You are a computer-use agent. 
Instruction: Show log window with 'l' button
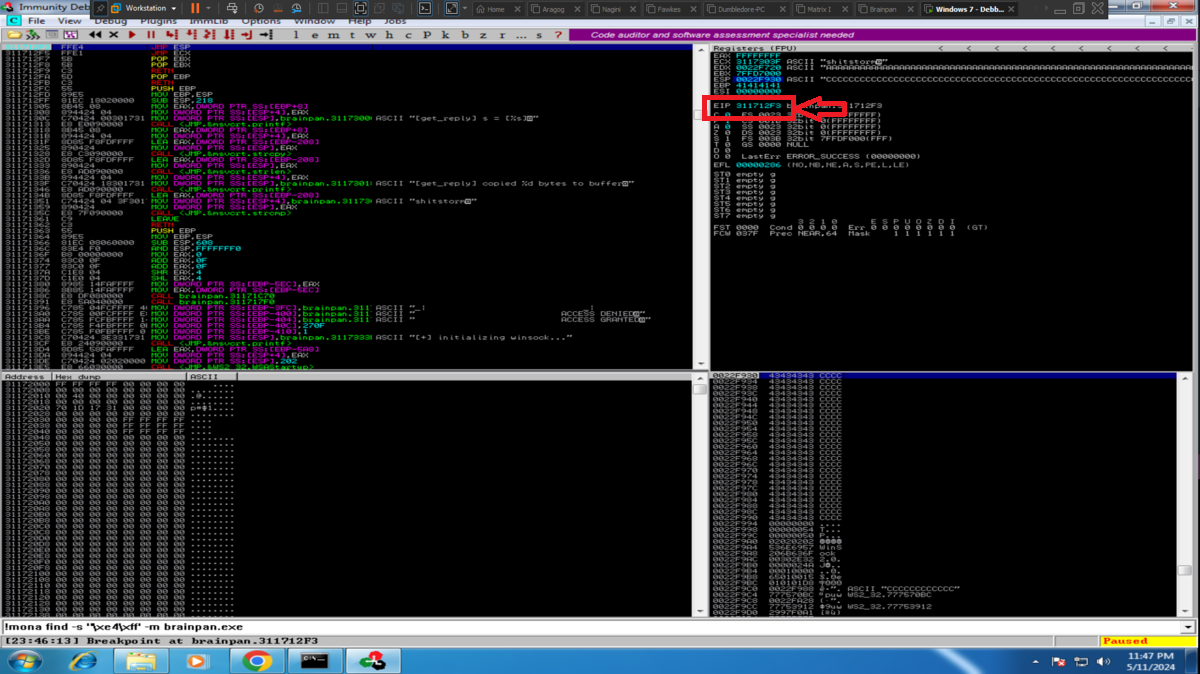296,35
